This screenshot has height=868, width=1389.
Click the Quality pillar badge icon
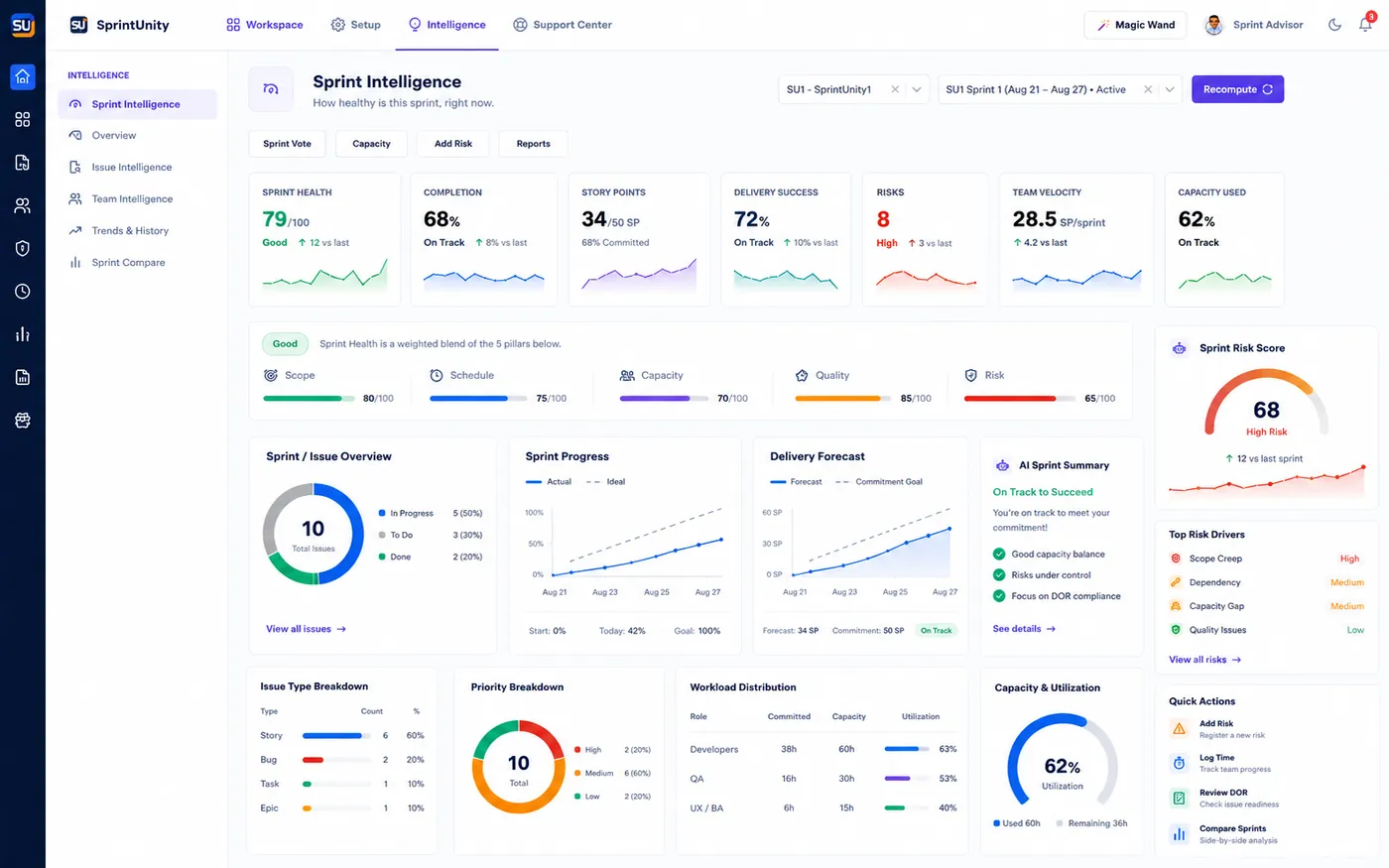click(802, 375)
